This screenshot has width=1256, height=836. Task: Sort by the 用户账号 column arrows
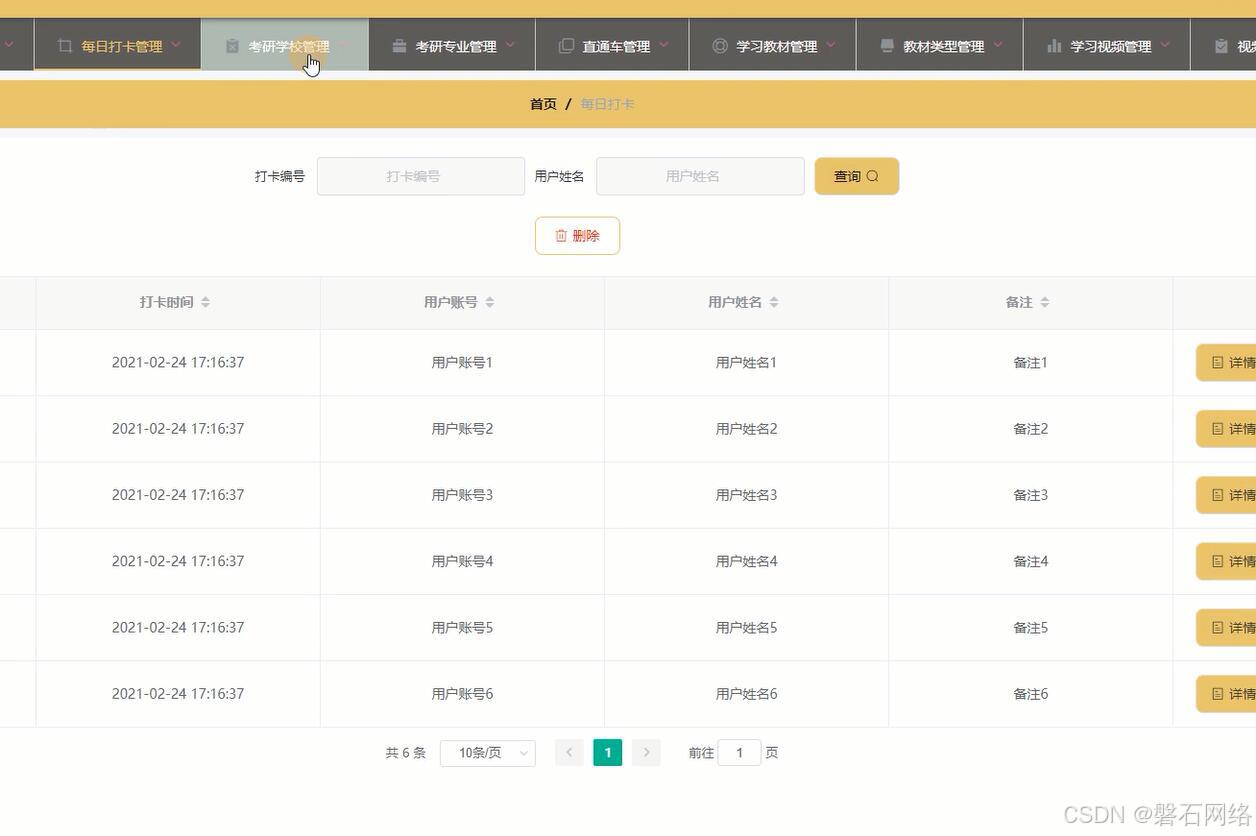click(490, 302)
